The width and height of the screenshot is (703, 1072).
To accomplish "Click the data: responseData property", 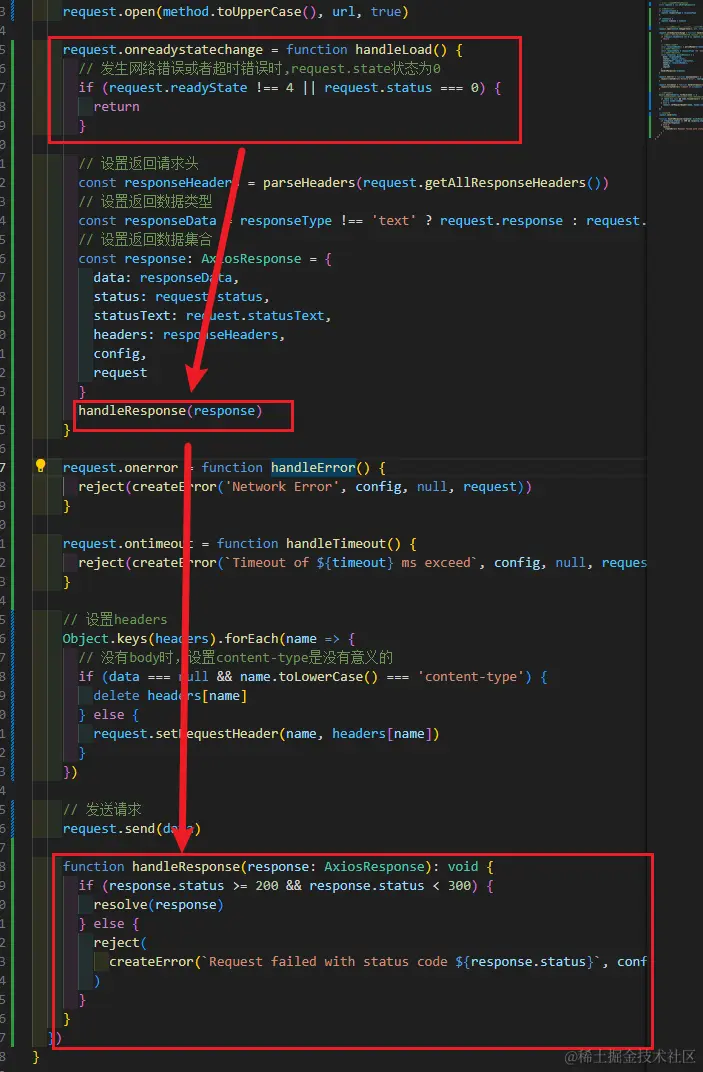I will click(166, 278).
